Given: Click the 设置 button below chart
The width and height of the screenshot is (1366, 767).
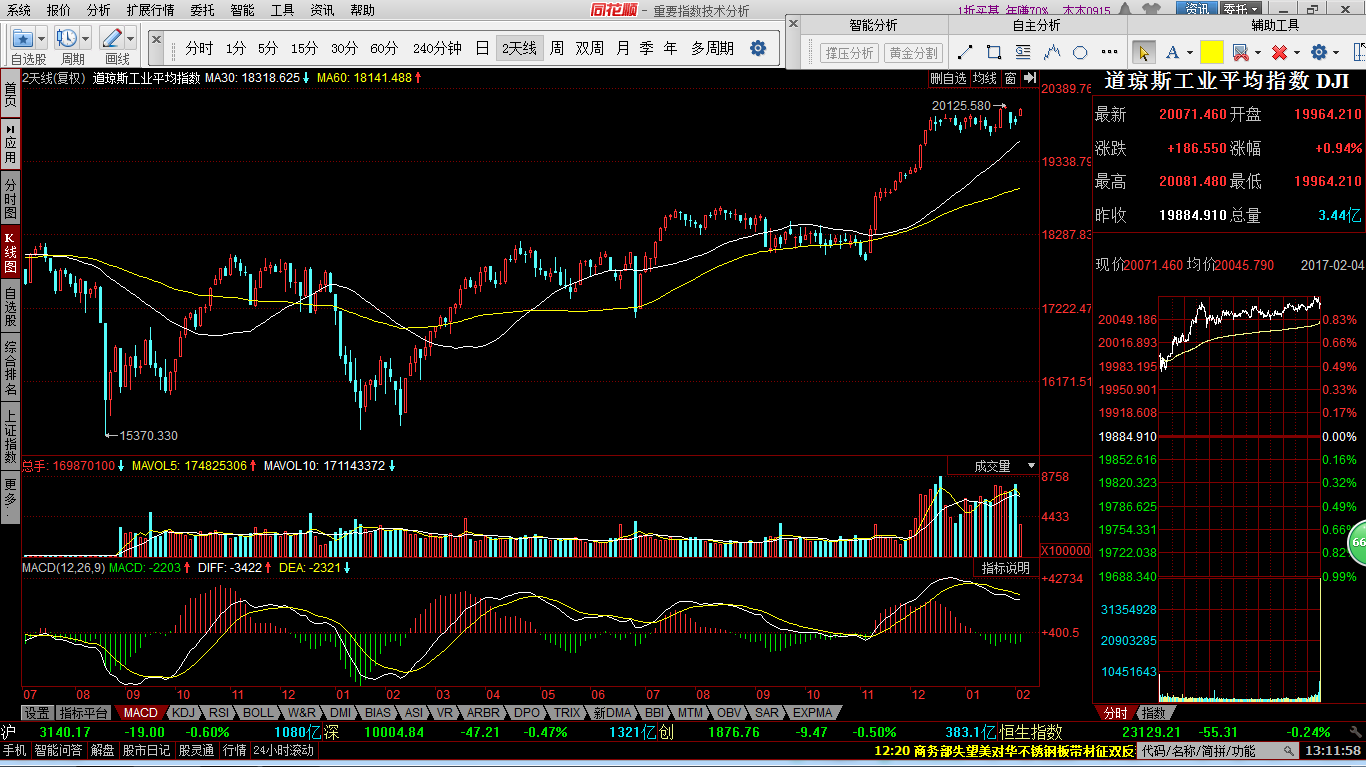Looking at the screenshot, I should click(x=38, y=713).
